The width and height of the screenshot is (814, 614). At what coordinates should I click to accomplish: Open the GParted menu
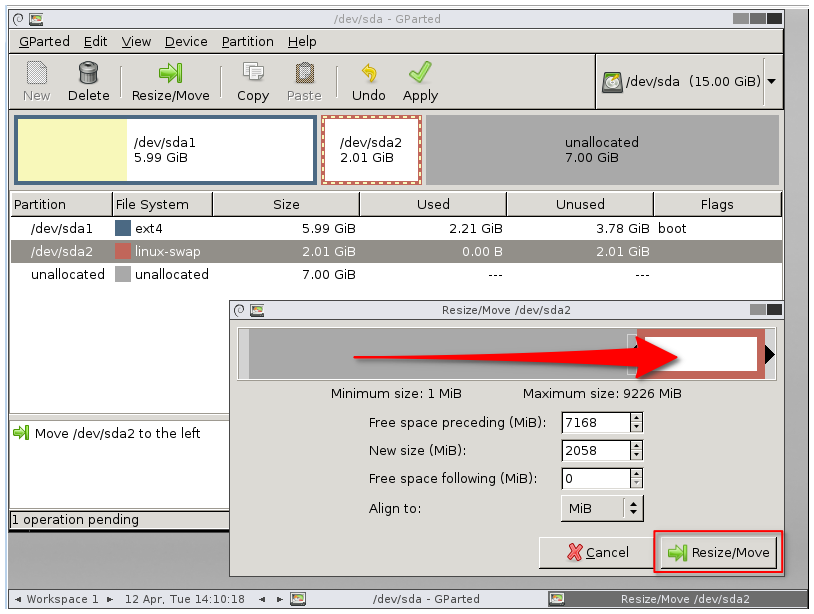point(44,42)
